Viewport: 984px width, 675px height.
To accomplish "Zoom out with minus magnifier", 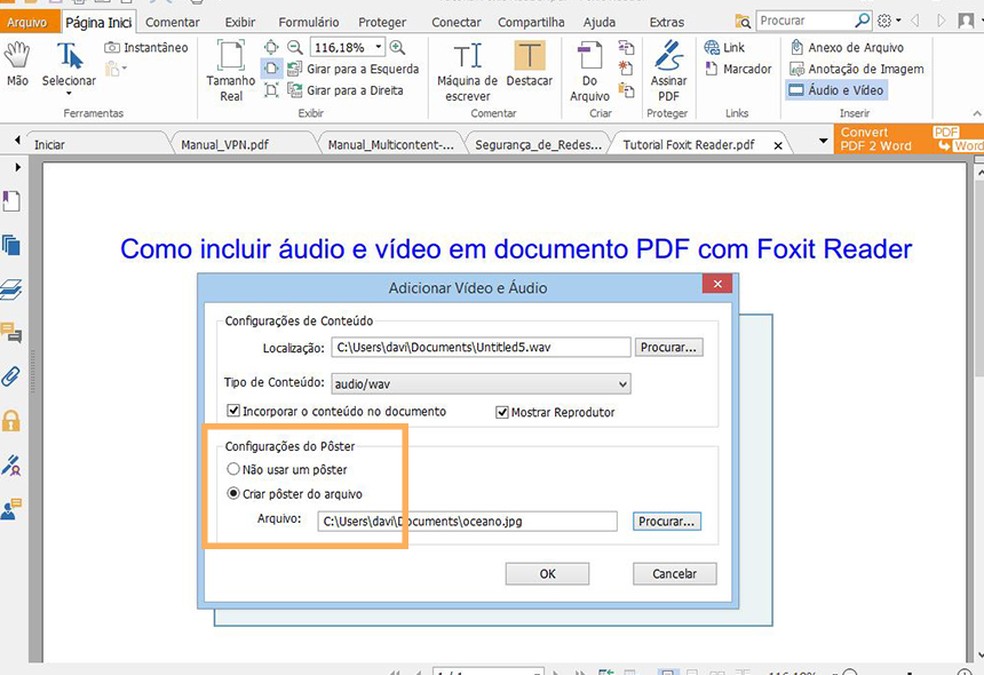I will [294, 48].
